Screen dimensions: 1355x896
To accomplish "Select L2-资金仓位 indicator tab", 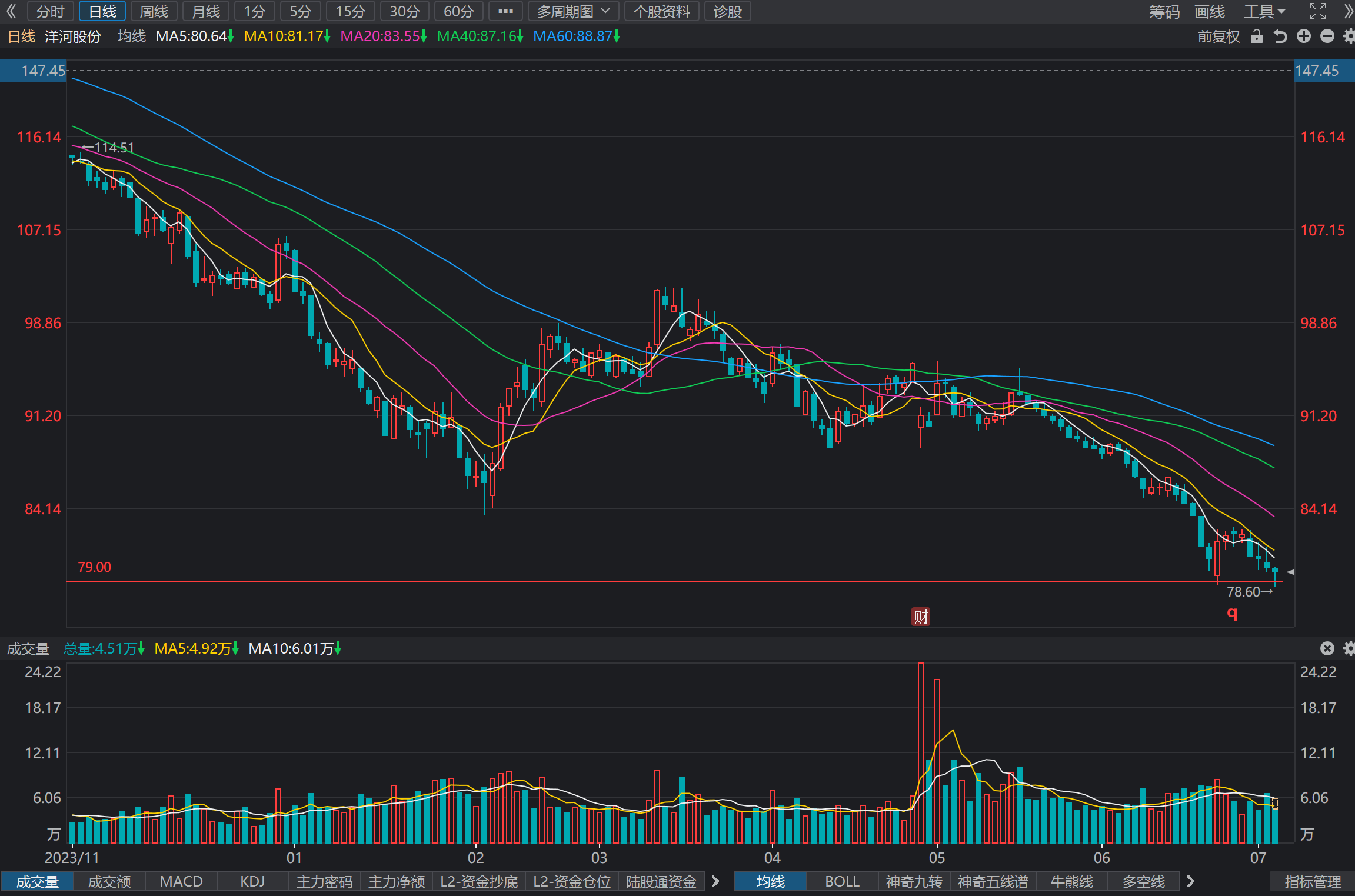I will click(572, 881).
